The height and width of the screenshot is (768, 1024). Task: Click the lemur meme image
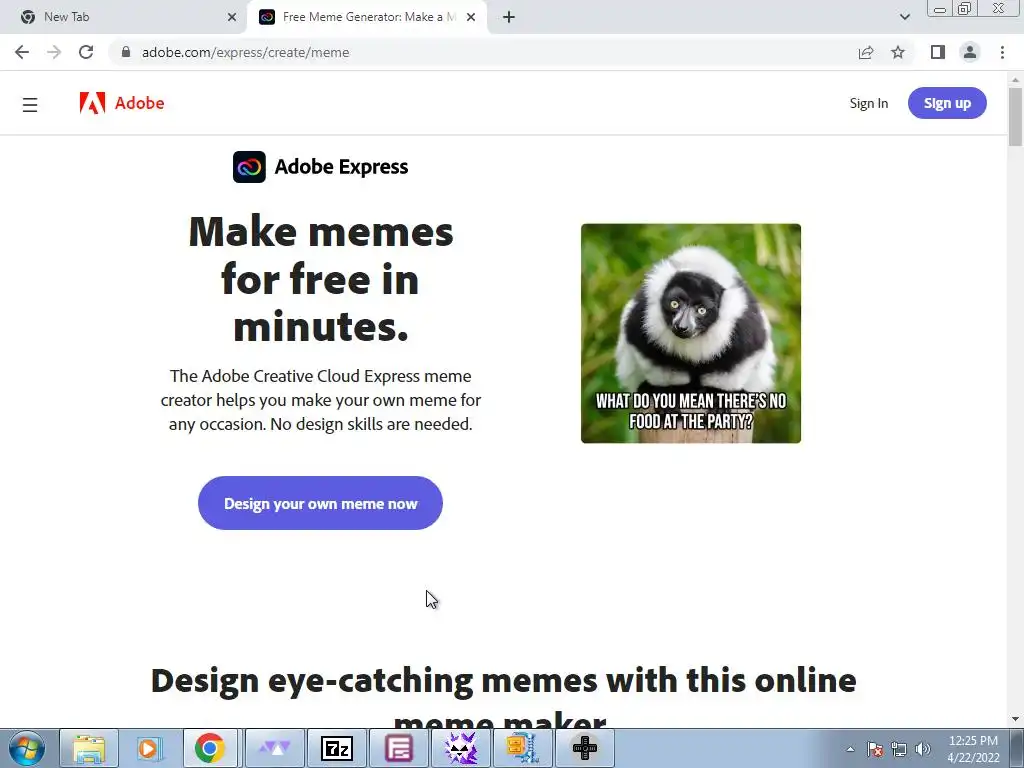pos(691,333)
